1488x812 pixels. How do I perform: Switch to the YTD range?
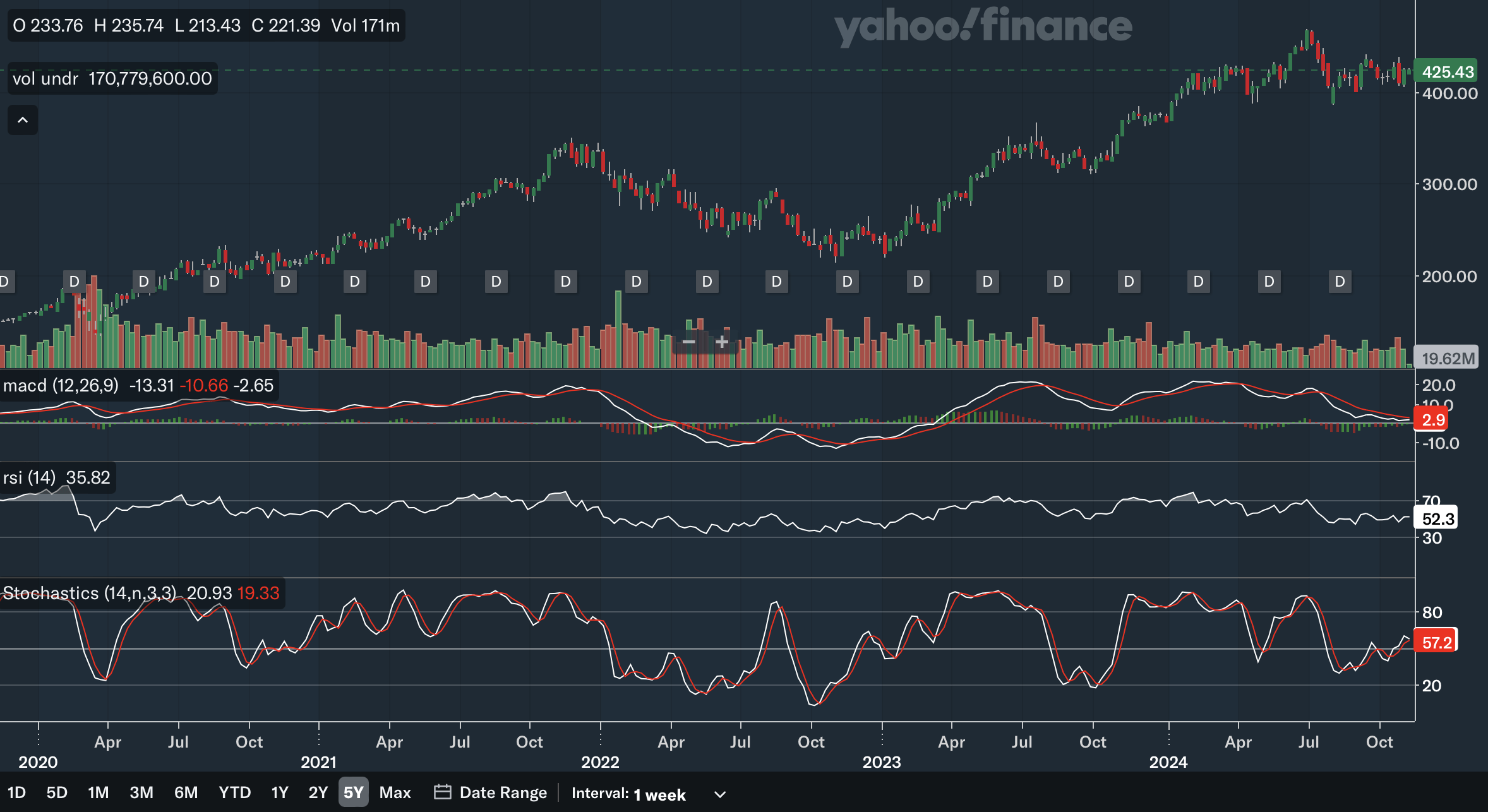pyautogui.click(x=234, y=792)
